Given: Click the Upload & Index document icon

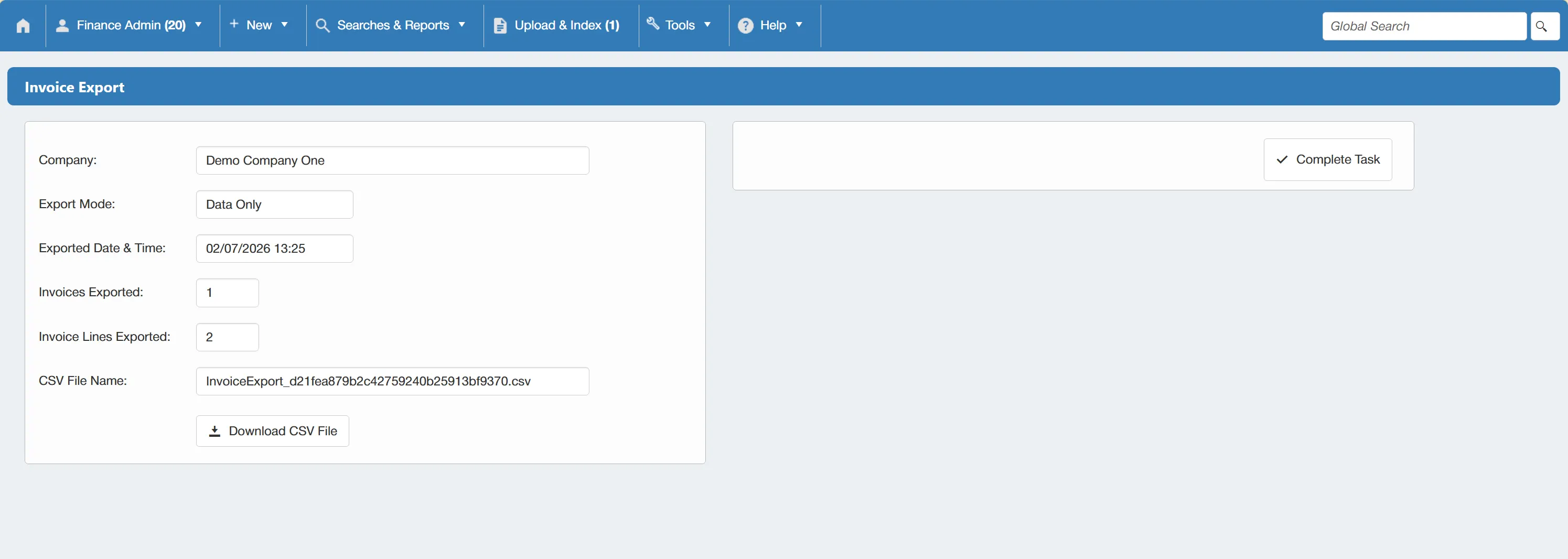Looking at the screenshot, I should coord(500,26).
